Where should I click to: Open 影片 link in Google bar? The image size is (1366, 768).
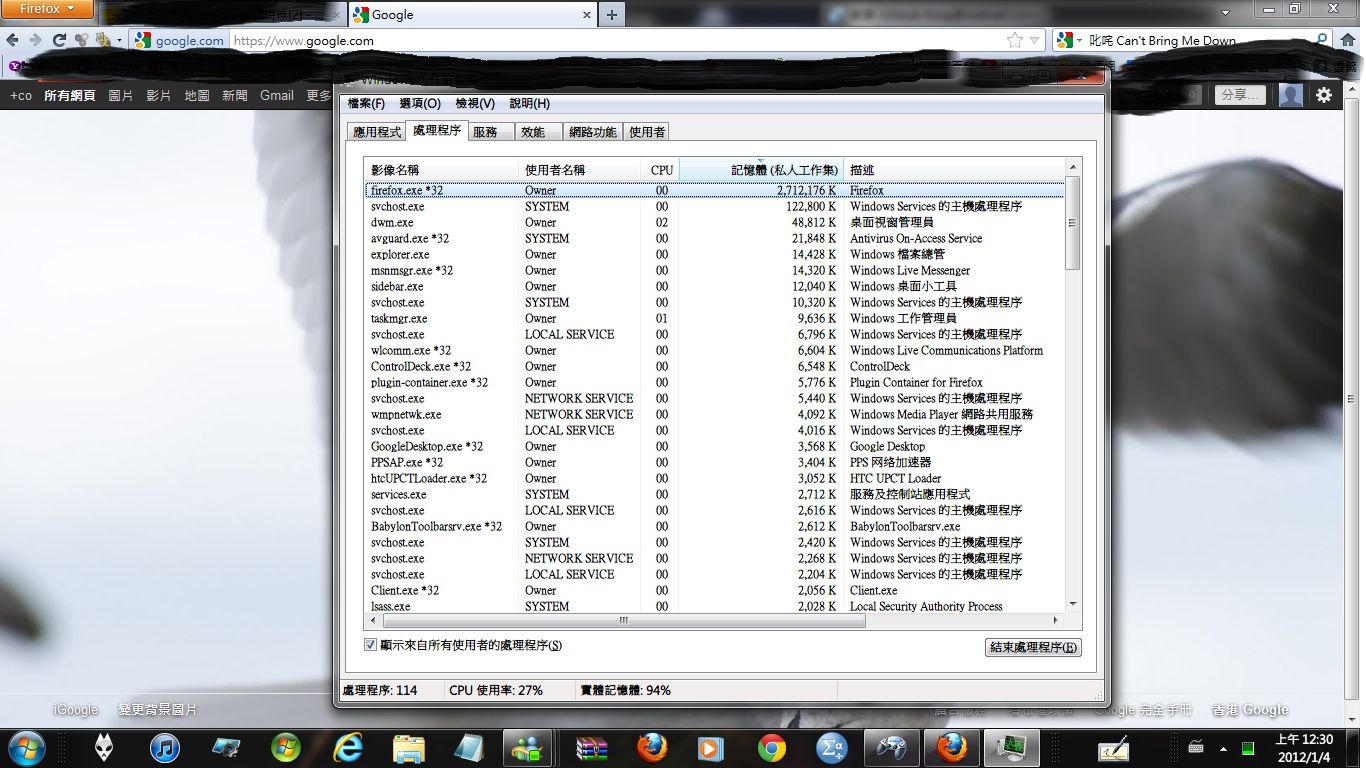[158, 95]
